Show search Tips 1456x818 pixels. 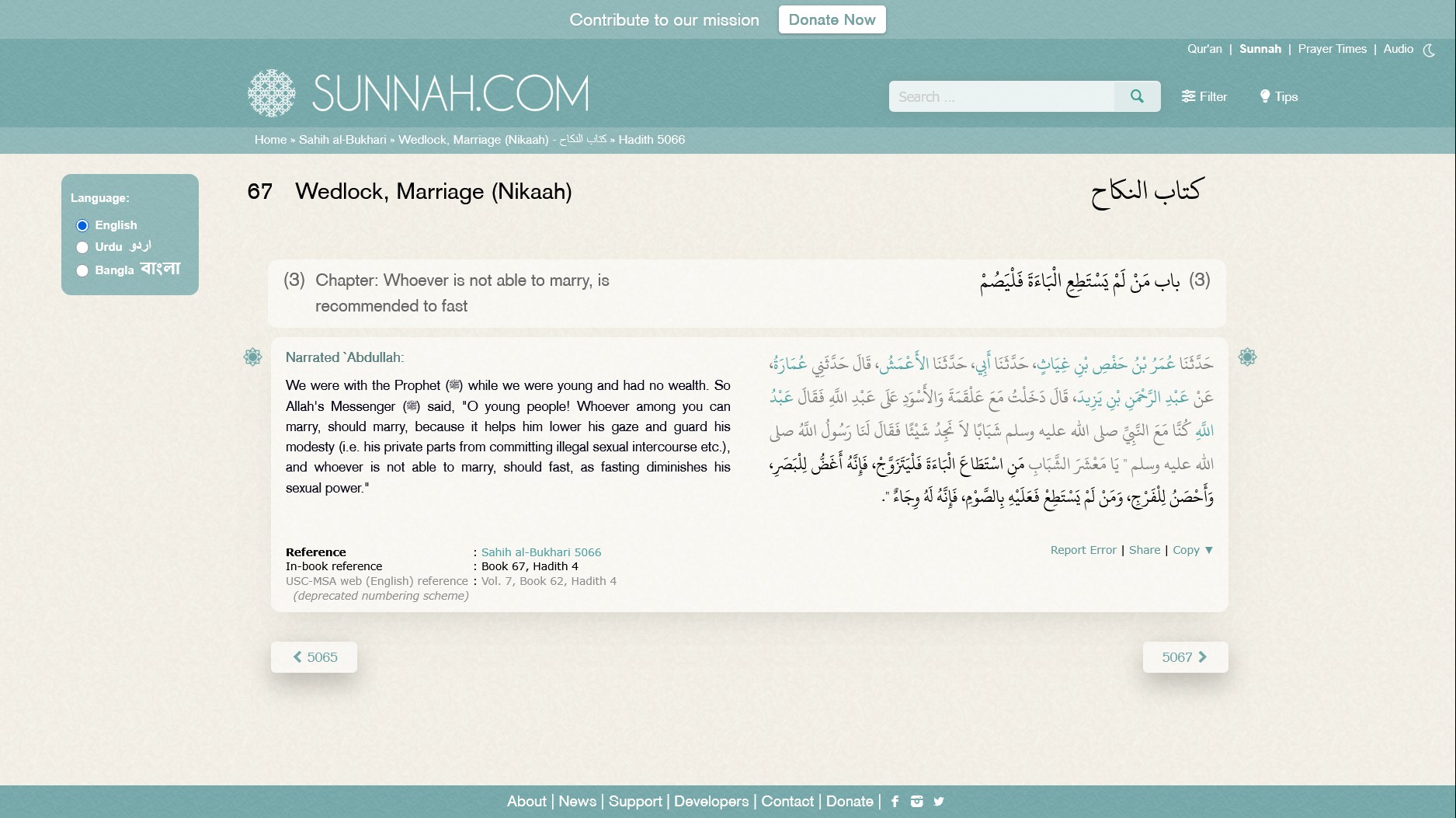[1279, 96]
